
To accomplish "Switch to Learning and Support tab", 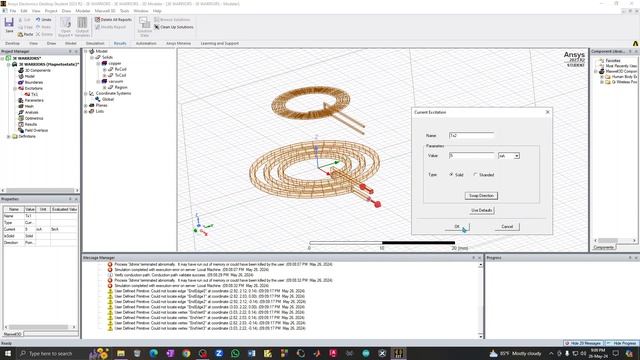I will pyautogui.click(x=220, y=43).
